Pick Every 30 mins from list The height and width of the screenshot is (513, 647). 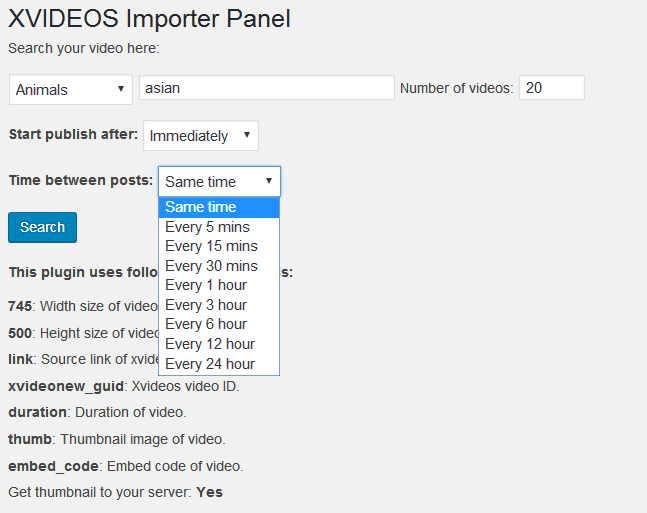(x=219, y=266)
